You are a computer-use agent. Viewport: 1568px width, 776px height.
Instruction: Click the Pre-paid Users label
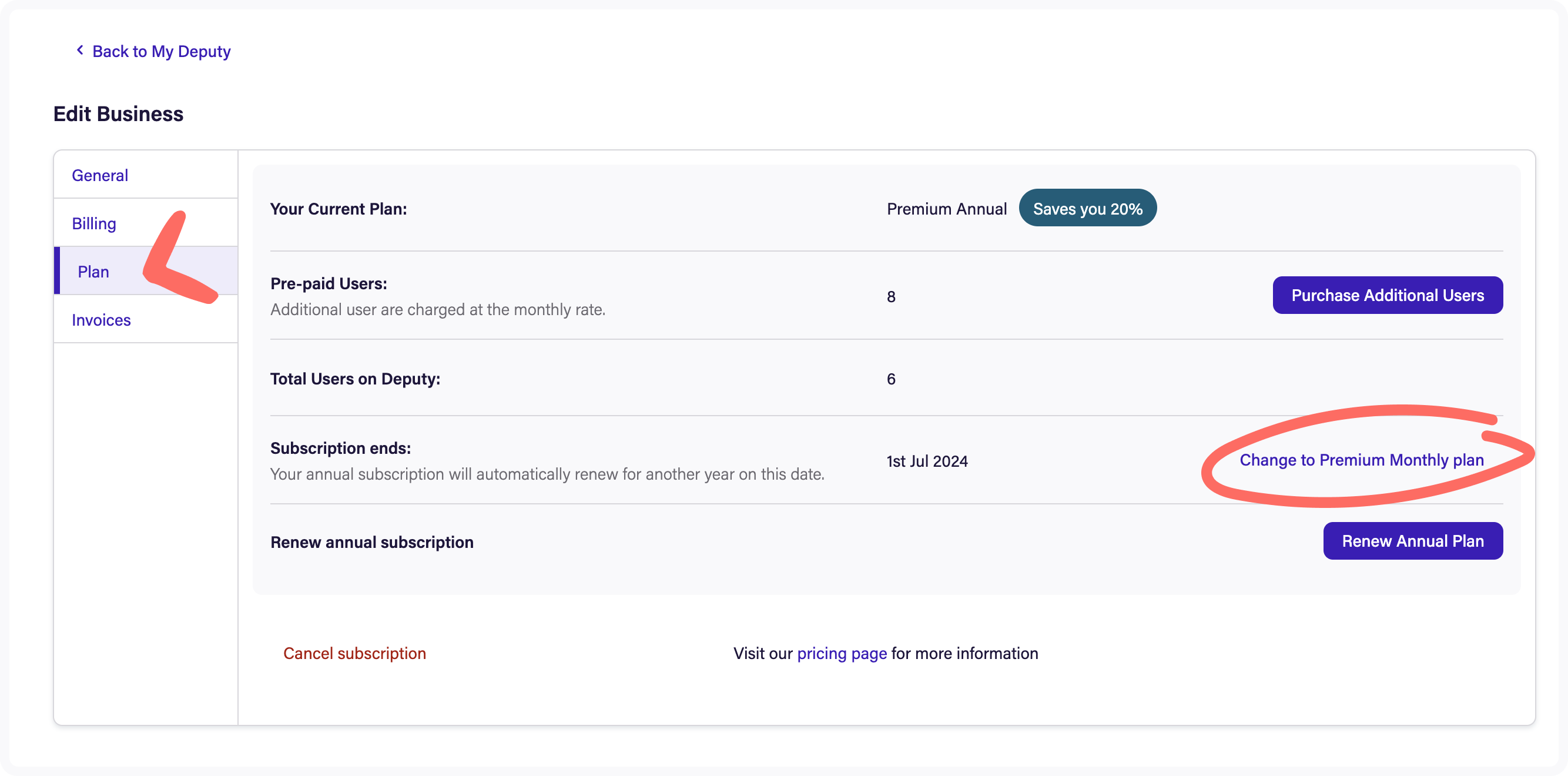(x=329, y=283)
